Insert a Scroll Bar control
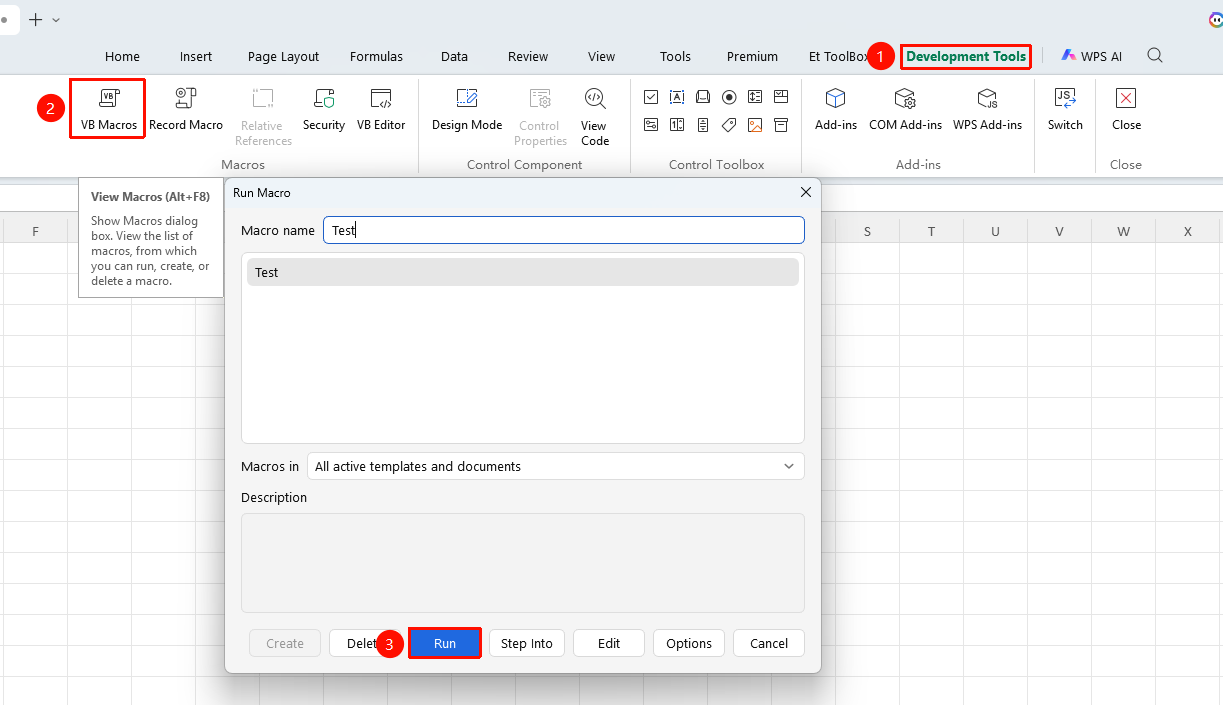Screen dimensions: 1223x705 tap(703, 125)
